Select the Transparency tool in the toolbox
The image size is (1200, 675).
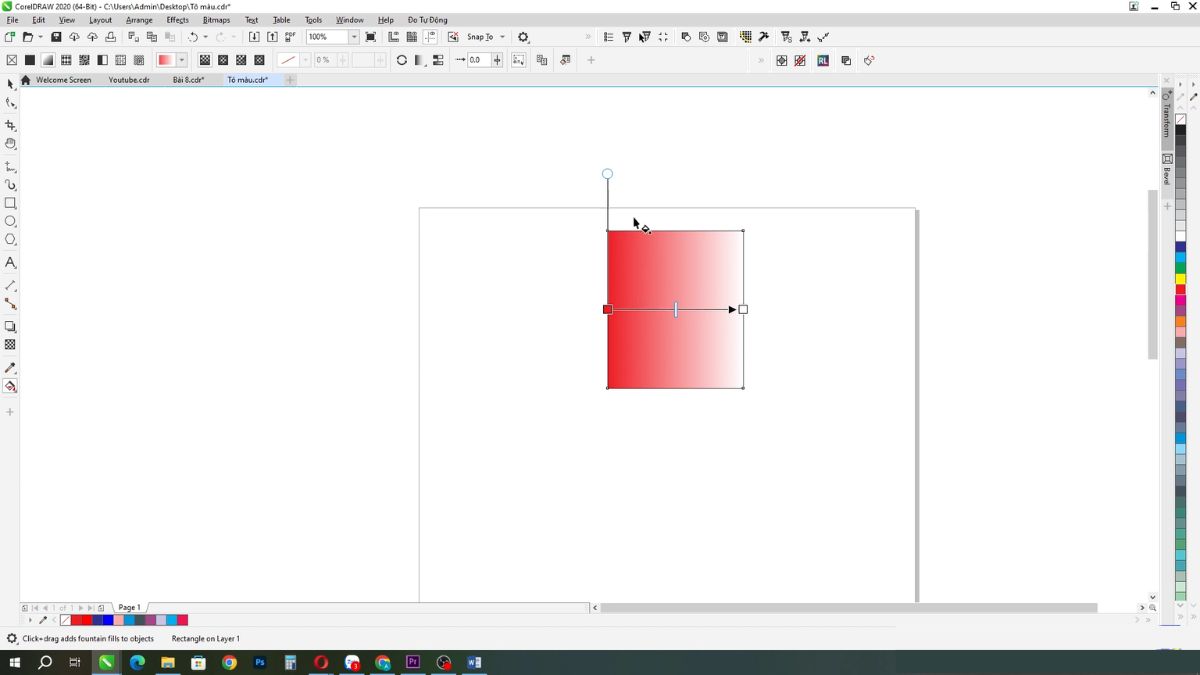point(10,345)
